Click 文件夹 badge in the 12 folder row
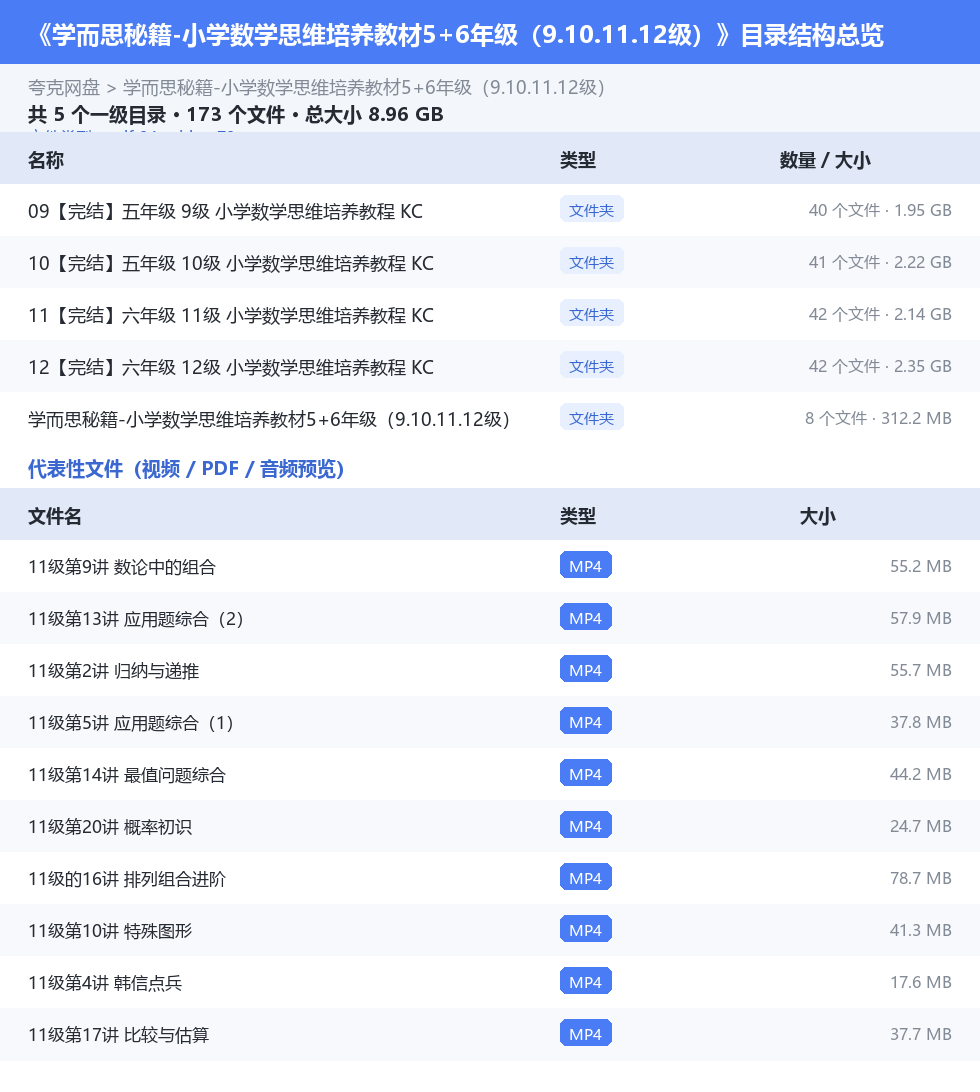Screen dimensions: 980x1092 click(x=591, y=366)
